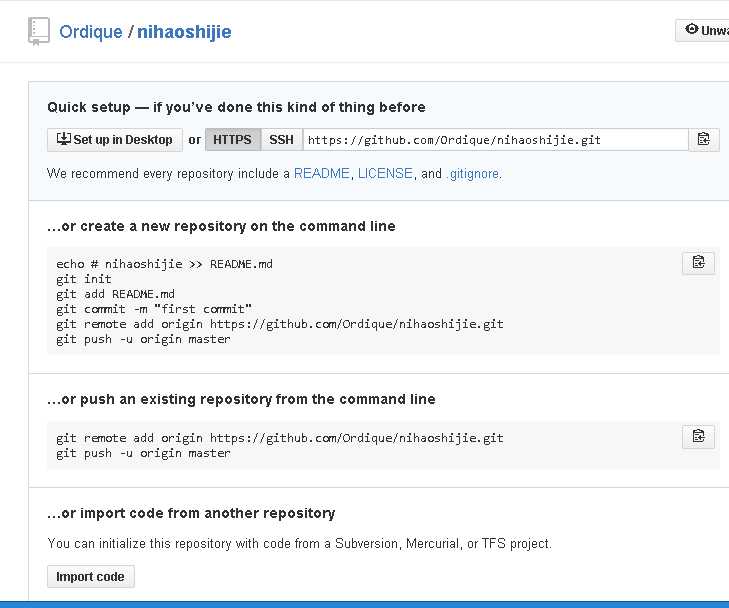The width and height of the screenshot is (729, 608).
Task: Click the 'git commit -m "first commit"' line
Action: point(154,309)
